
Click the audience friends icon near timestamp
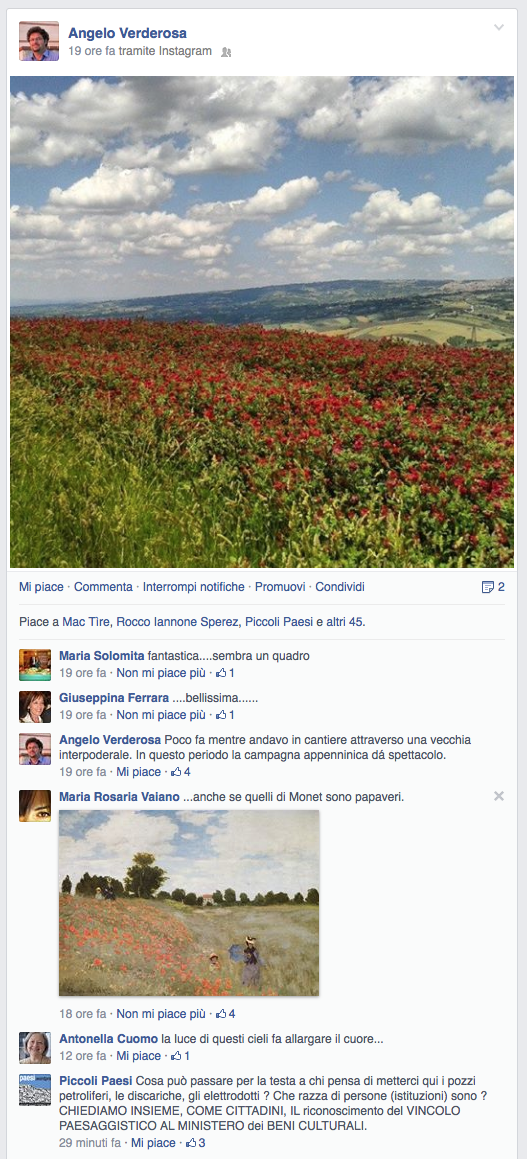click(226, 52)
